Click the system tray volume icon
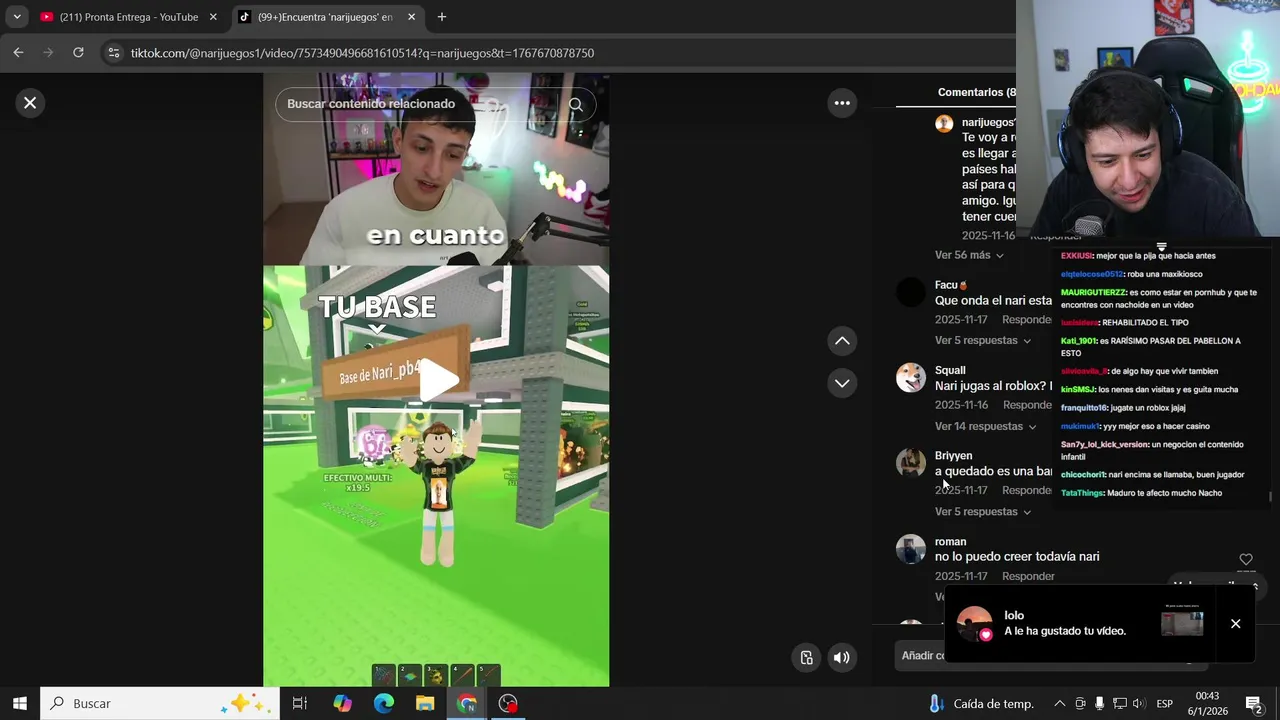The image size is (1280, 720). pos(1139,703)
